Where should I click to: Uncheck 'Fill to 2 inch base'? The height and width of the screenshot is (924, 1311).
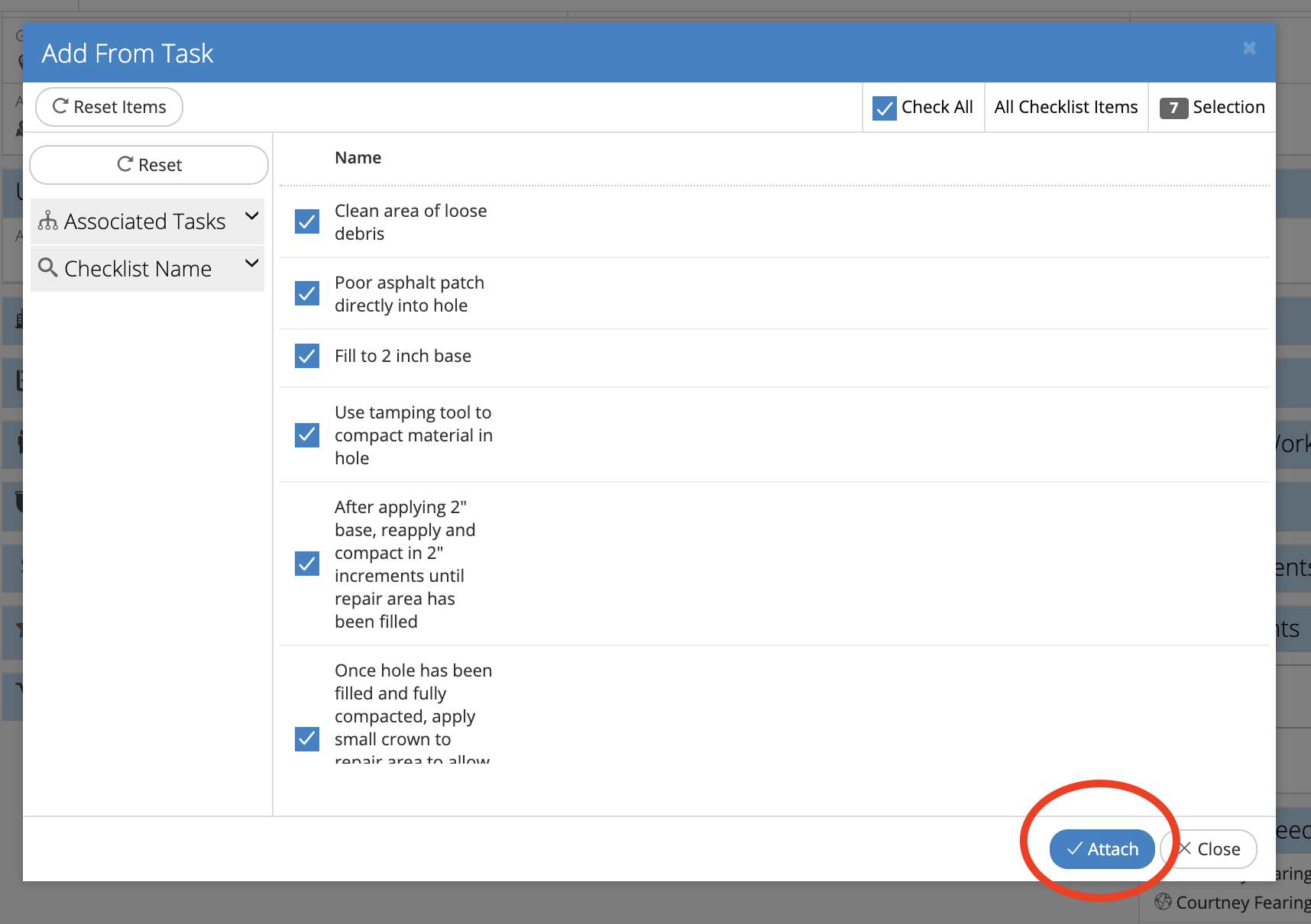307,356
